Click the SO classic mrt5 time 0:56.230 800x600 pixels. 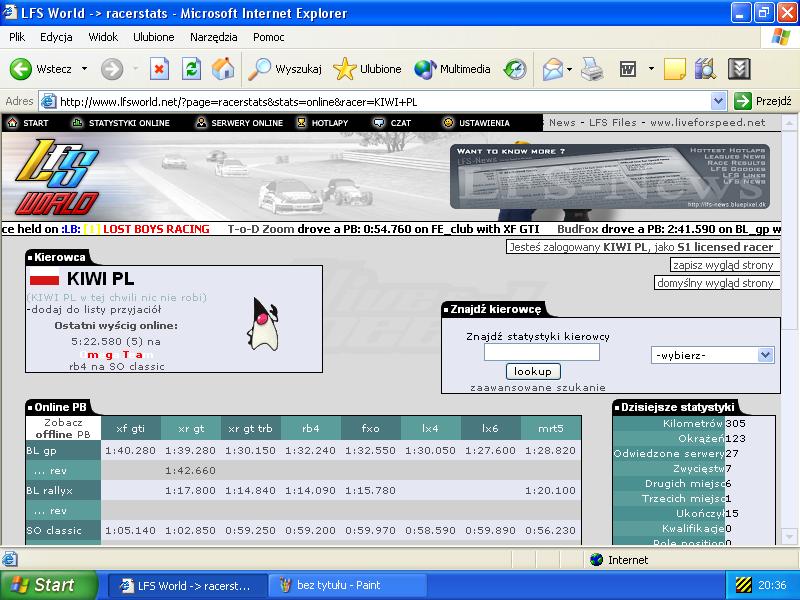tap(550, 531)
